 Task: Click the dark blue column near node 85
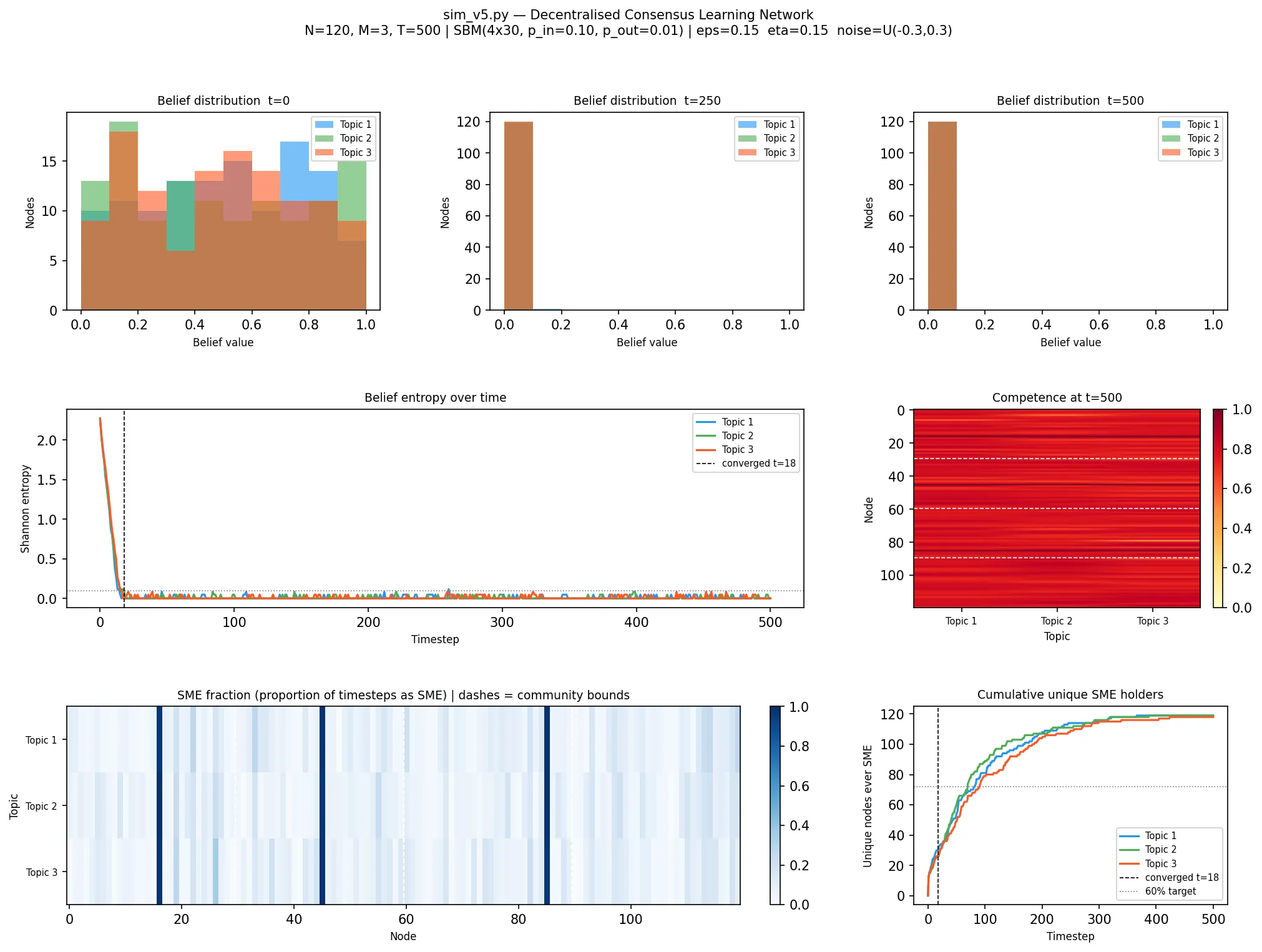coord(547,805)
